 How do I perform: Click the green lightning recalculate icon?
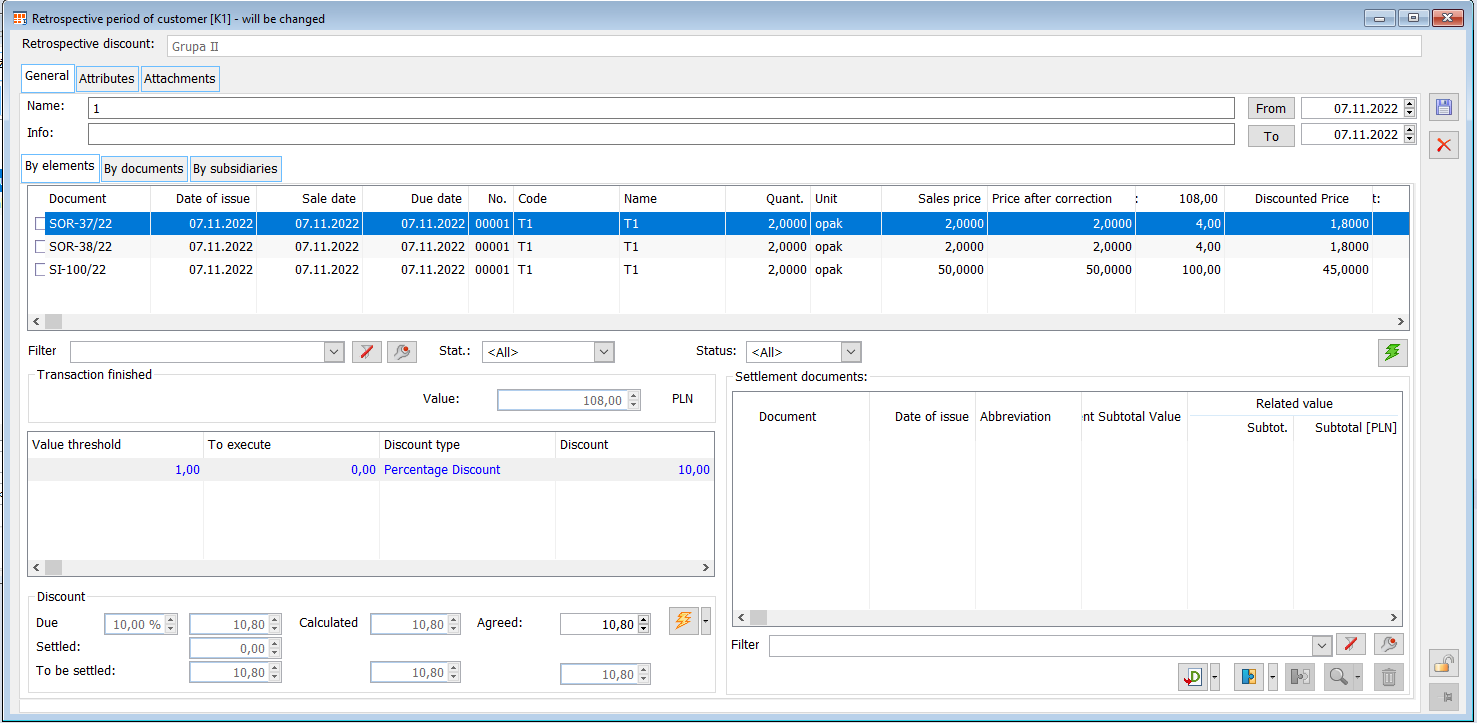click(x=1391, y=352)
